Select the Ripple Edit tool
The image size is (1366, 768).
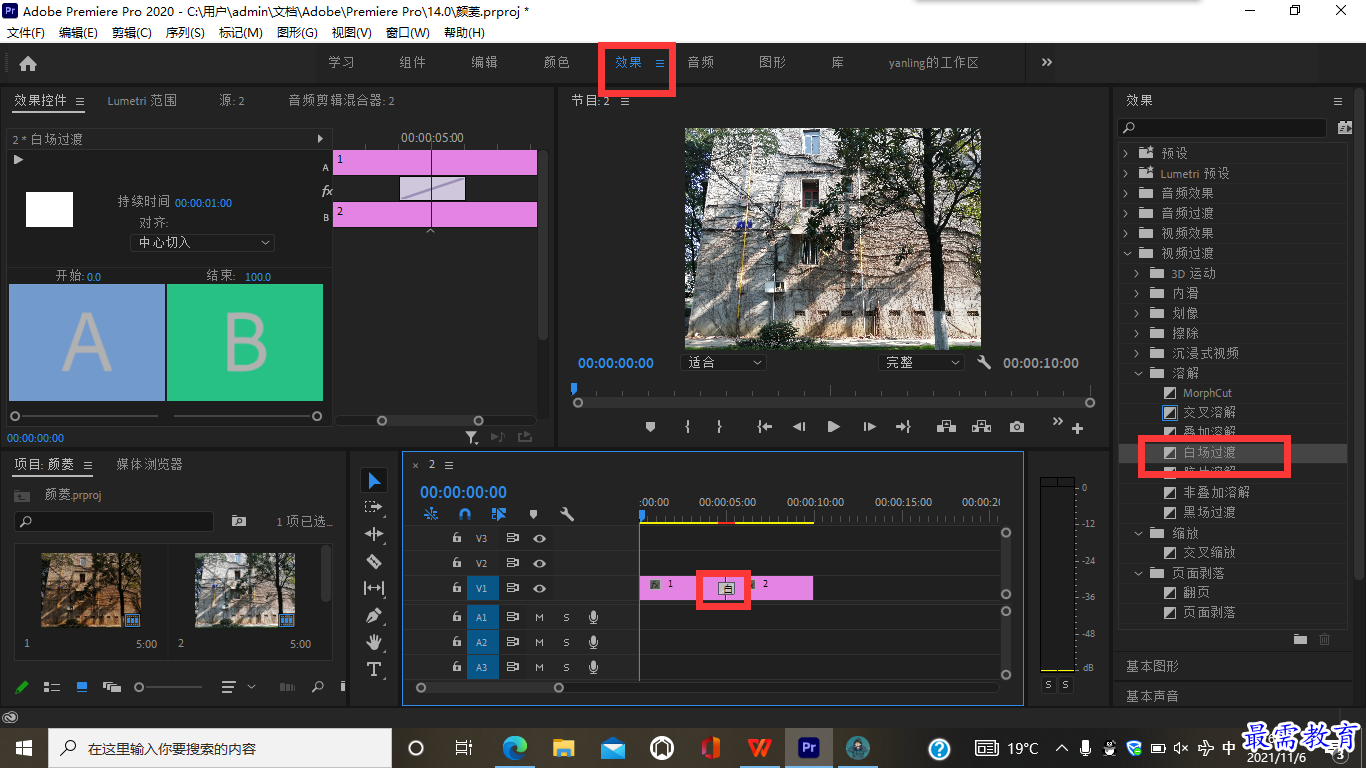(x=374, y=534)
